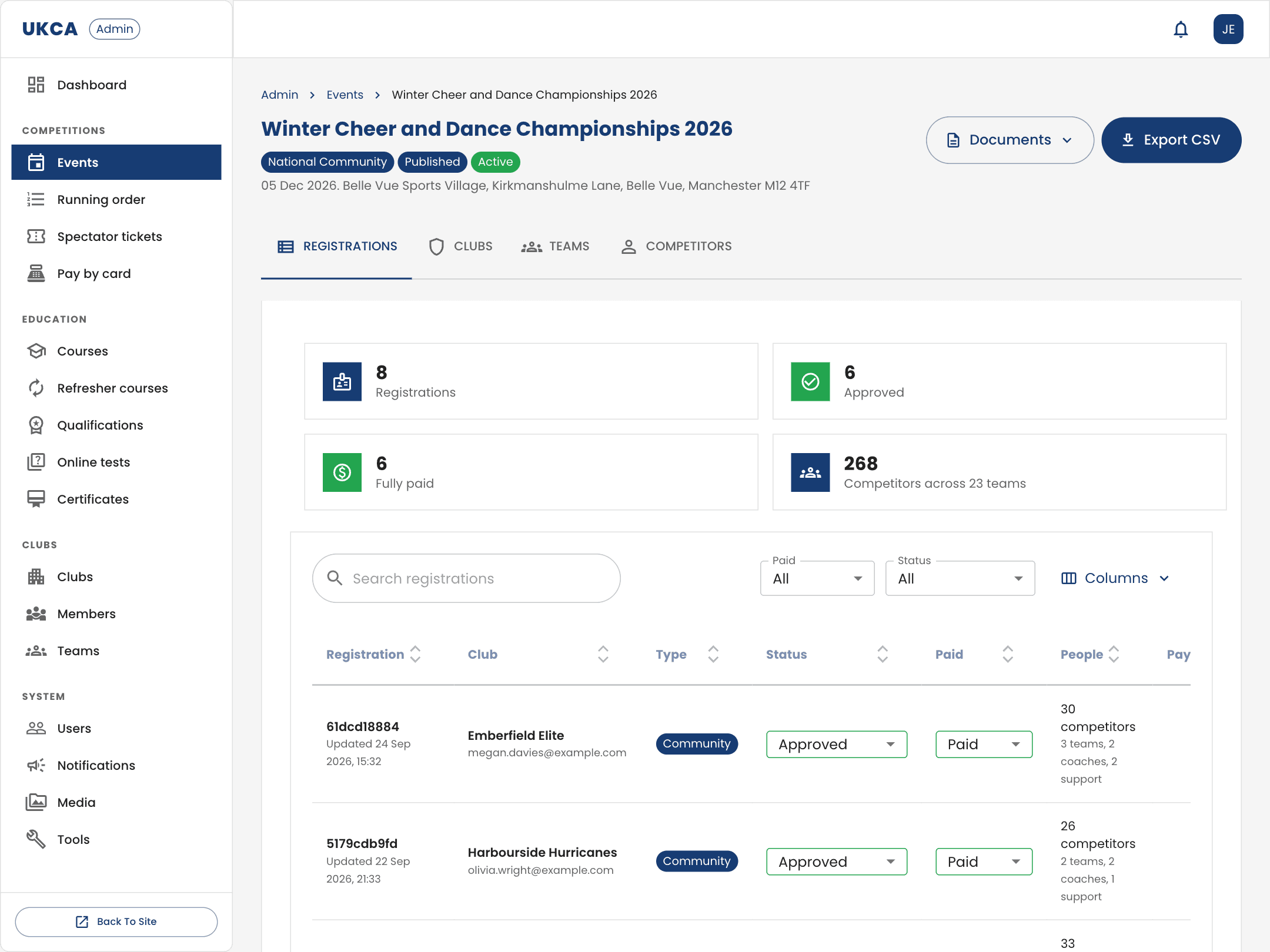The image size is (1270, 952).
Task: Focus the Search registrations field
Action: [466, 578]
